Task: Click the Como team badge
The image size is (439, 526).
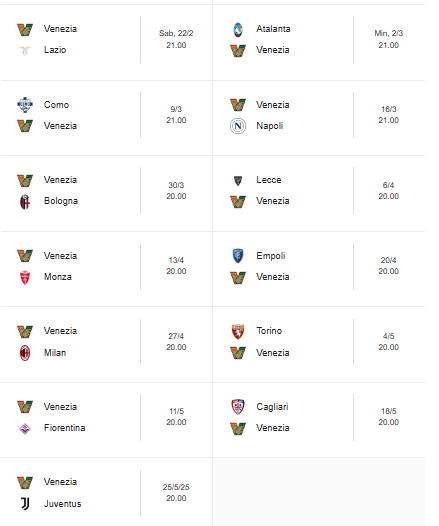Action: click(x=25, y=105)
